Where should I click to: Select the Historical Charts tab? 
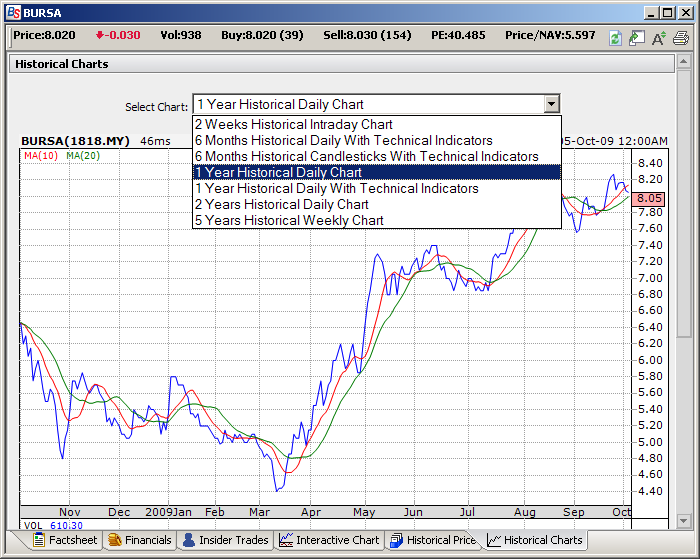[x=534, y=540]
